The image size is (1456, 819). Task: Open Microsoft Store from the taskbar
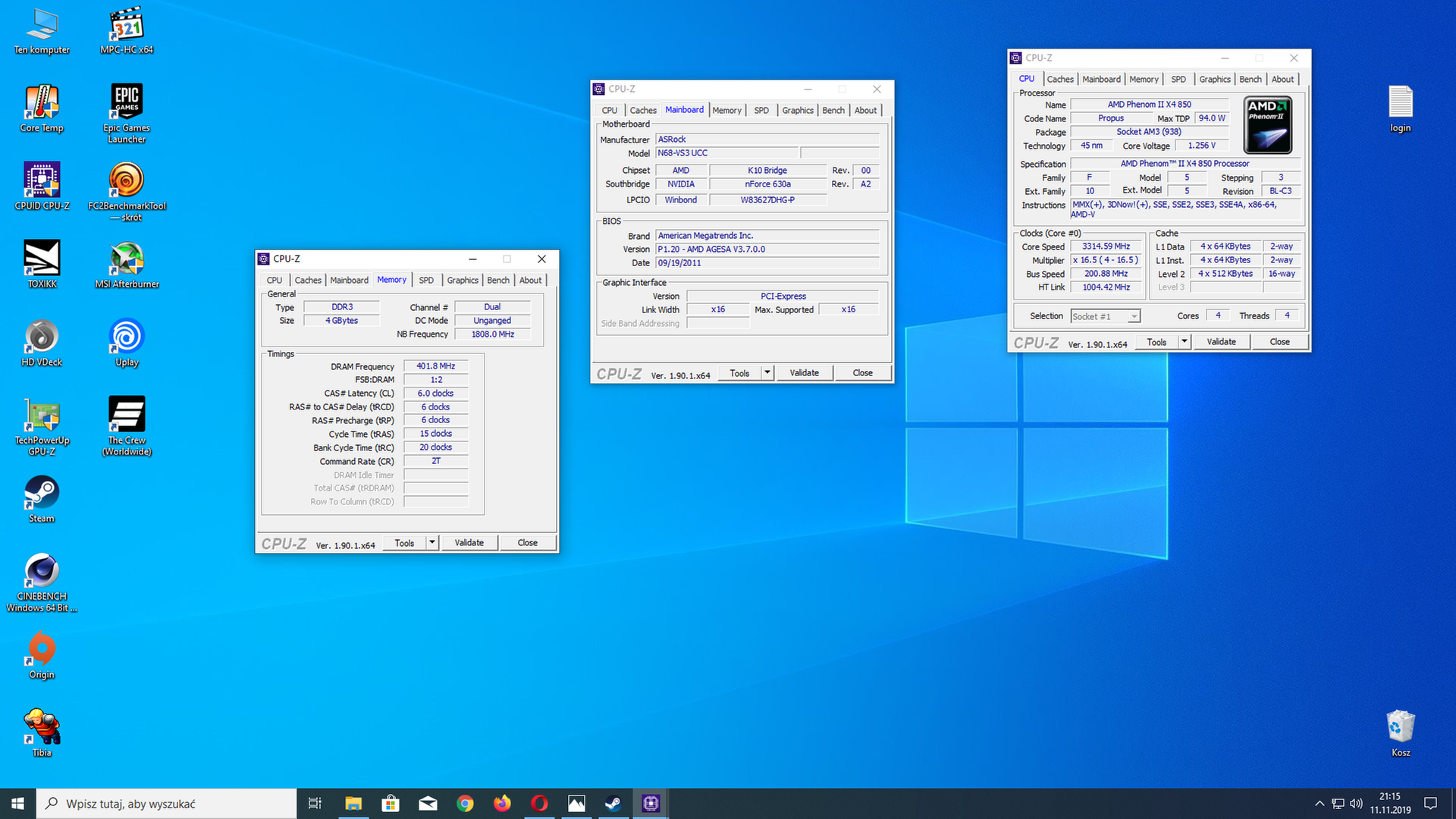click(x=391, y=803)
